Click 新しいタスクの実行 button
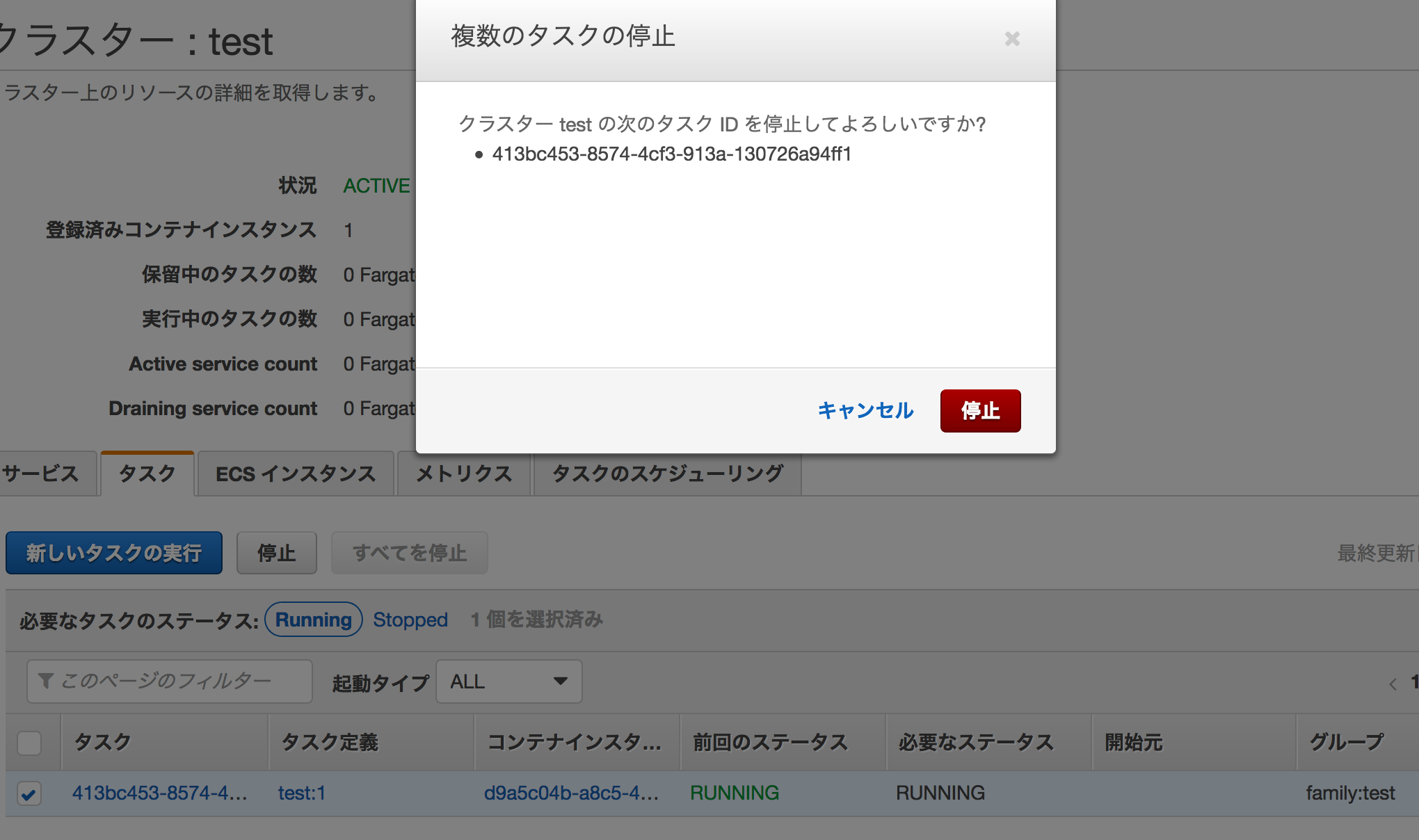 coord(114,554)
